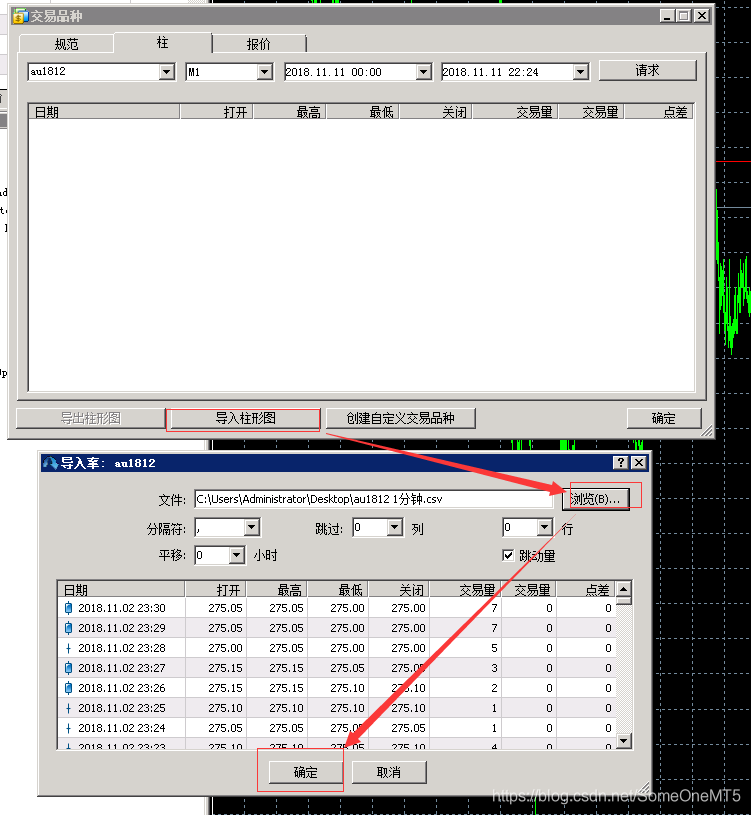The width and height of the screenshot is (751, 815).
Task: Select row 2018.11.02 23:29
Action: [337, 628]
